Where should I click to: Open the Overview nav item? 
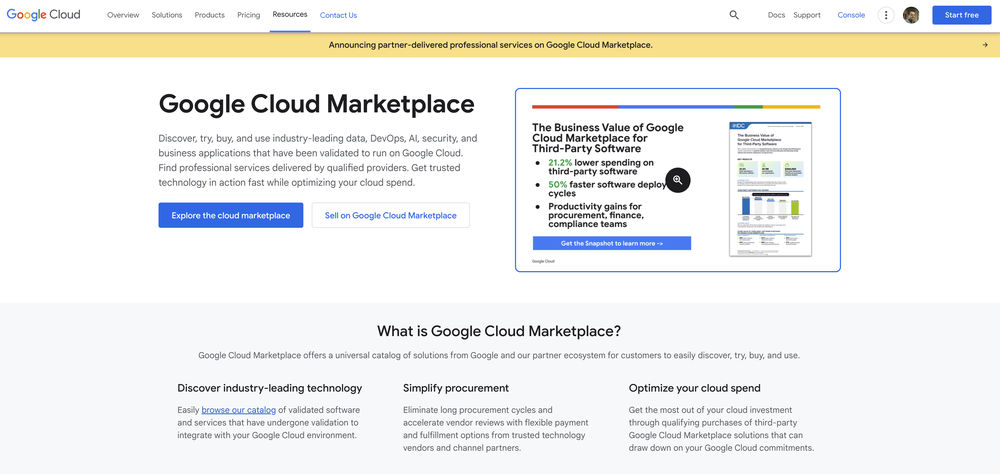pos(123,15)
